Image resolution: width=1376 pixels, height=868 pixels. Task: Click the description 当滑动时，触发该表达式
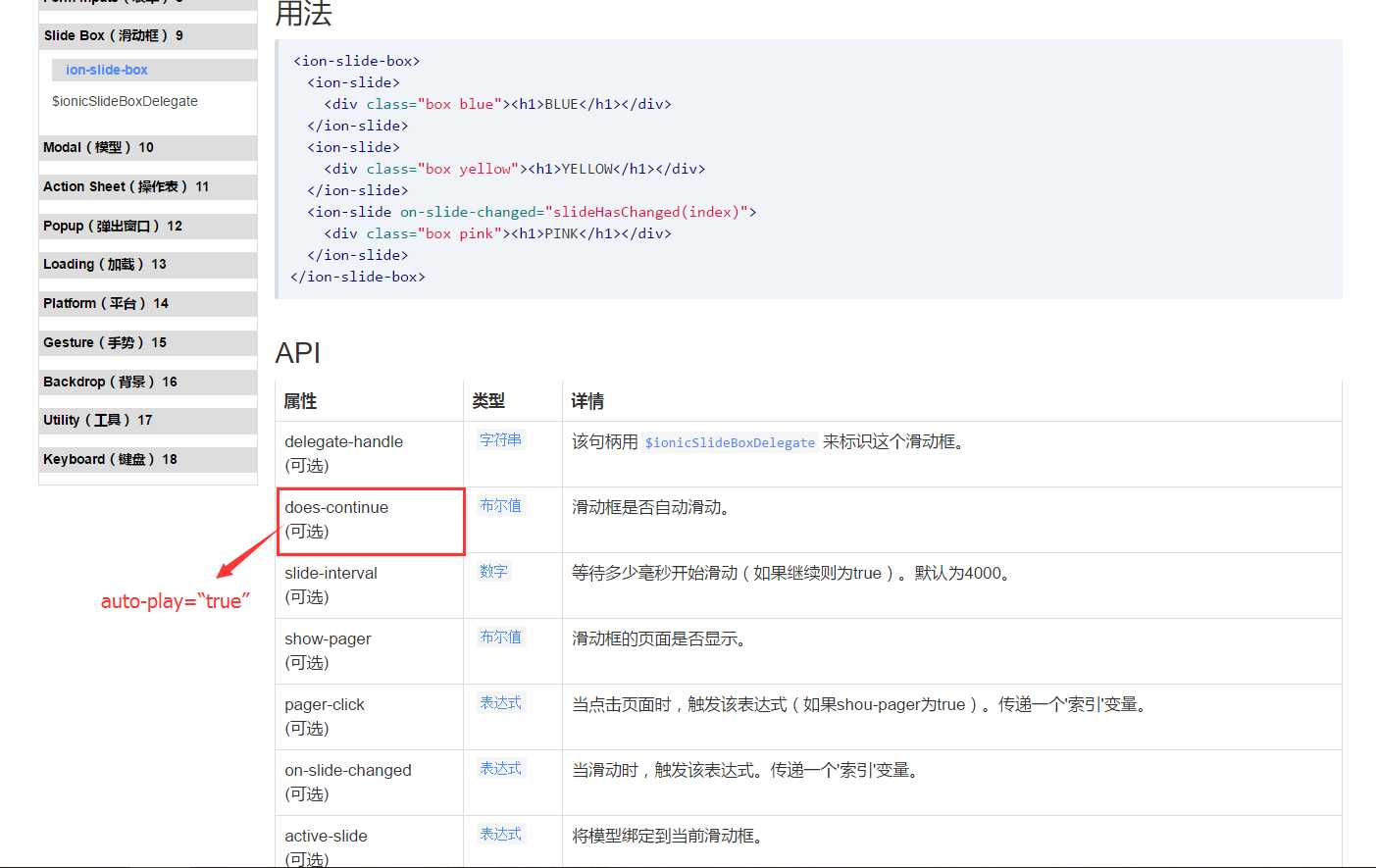point(747,770)
